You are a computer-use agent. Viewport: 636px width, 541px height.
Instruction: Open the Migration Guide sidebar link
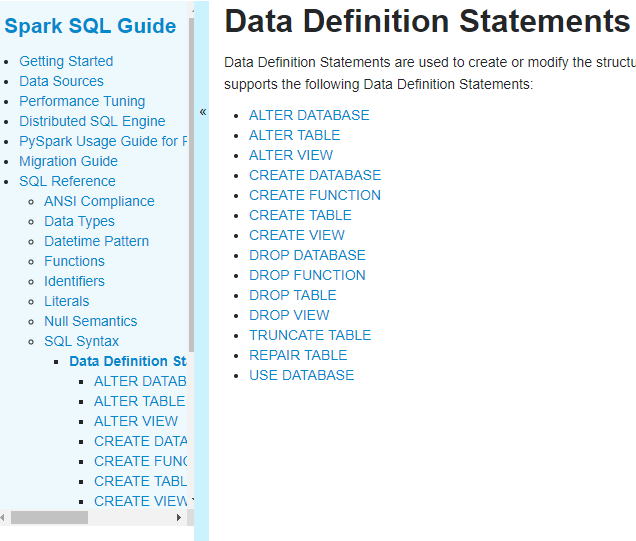click(68, 161)
